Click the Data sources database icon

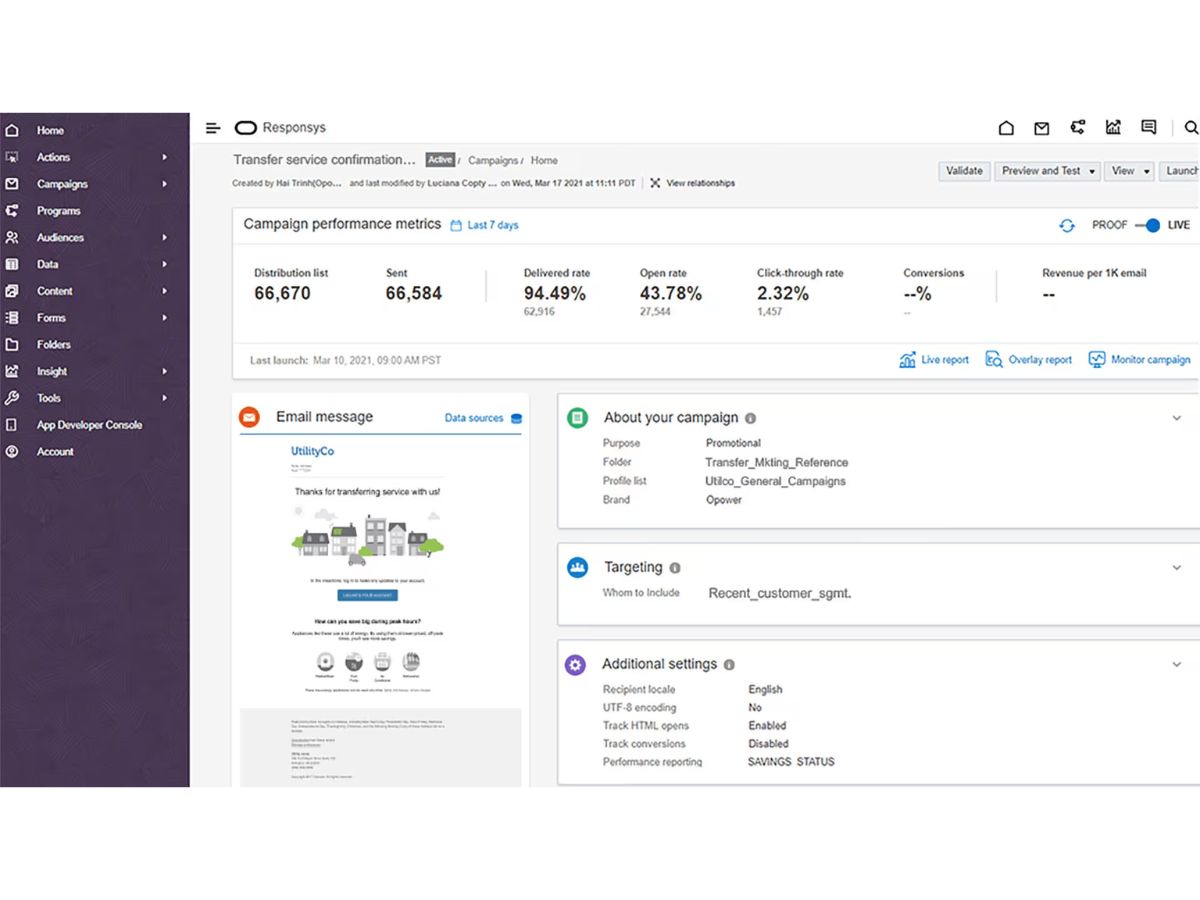[516, 418]
